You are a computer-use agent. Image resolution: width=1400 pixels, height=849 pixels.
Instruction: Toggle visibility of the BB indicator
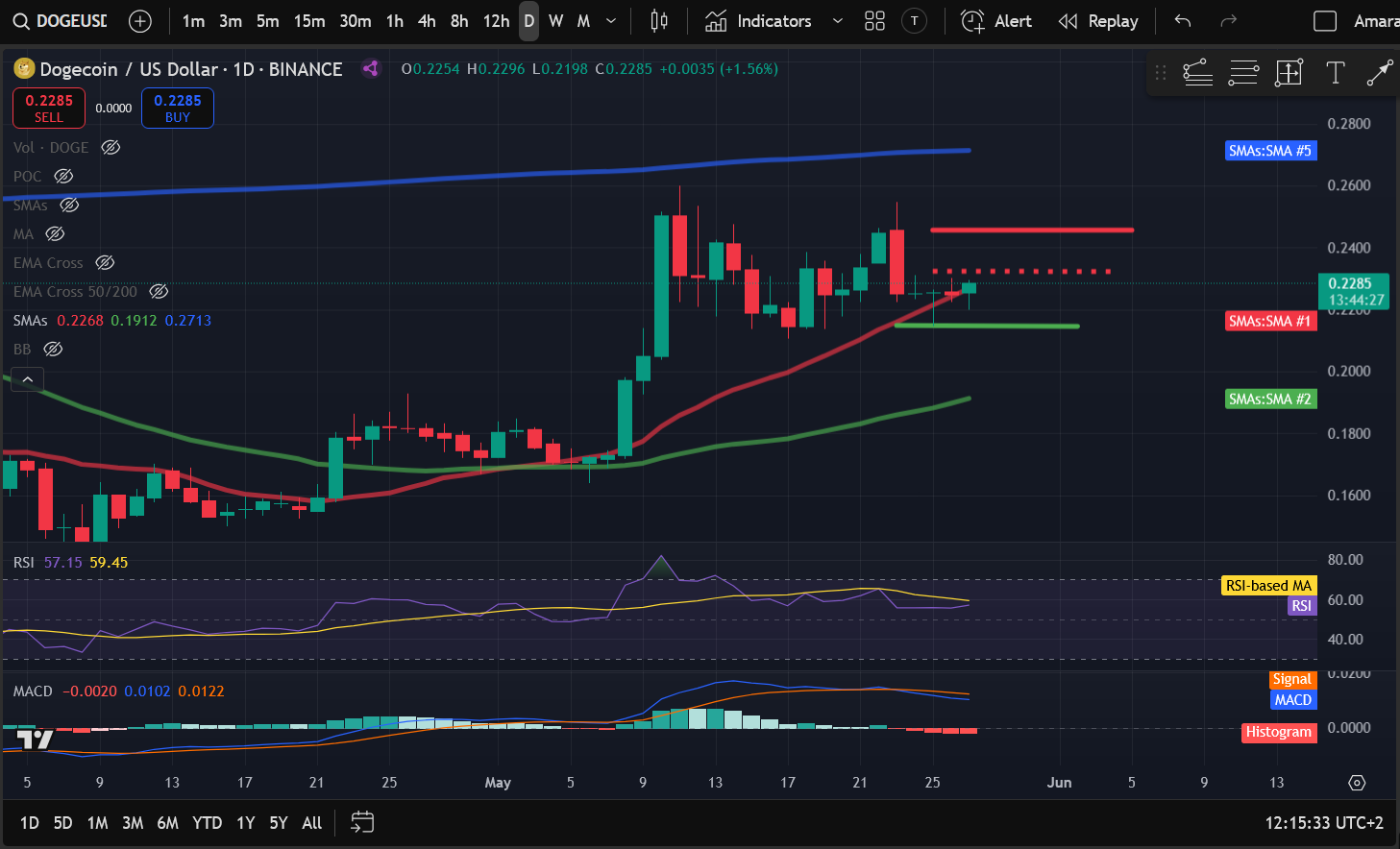54,349
